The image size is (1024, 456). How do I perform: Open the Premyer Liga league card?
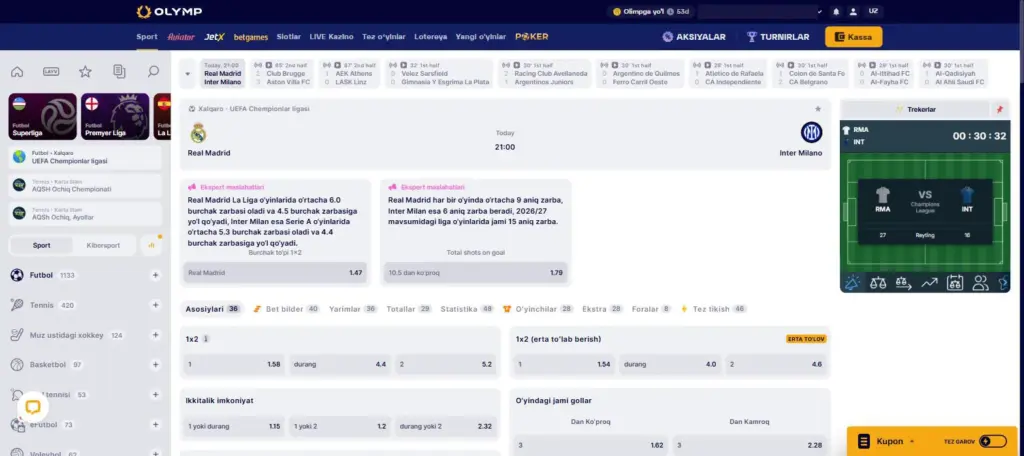click(116, 116)
